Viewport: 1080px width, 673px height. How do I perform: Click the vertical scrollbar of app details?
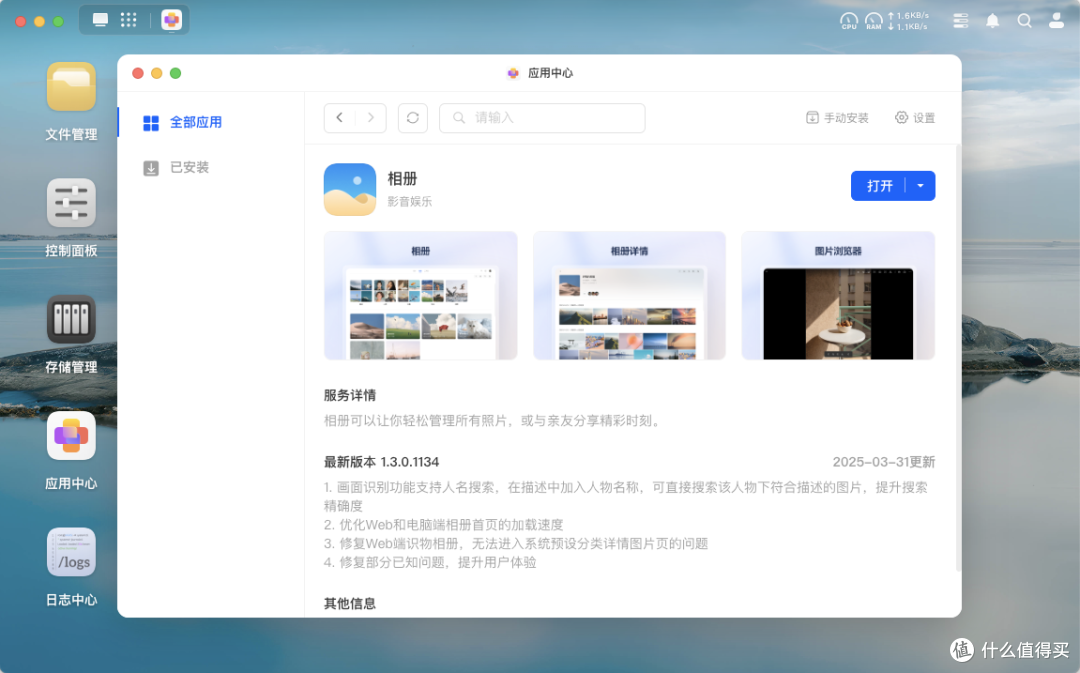958,358
